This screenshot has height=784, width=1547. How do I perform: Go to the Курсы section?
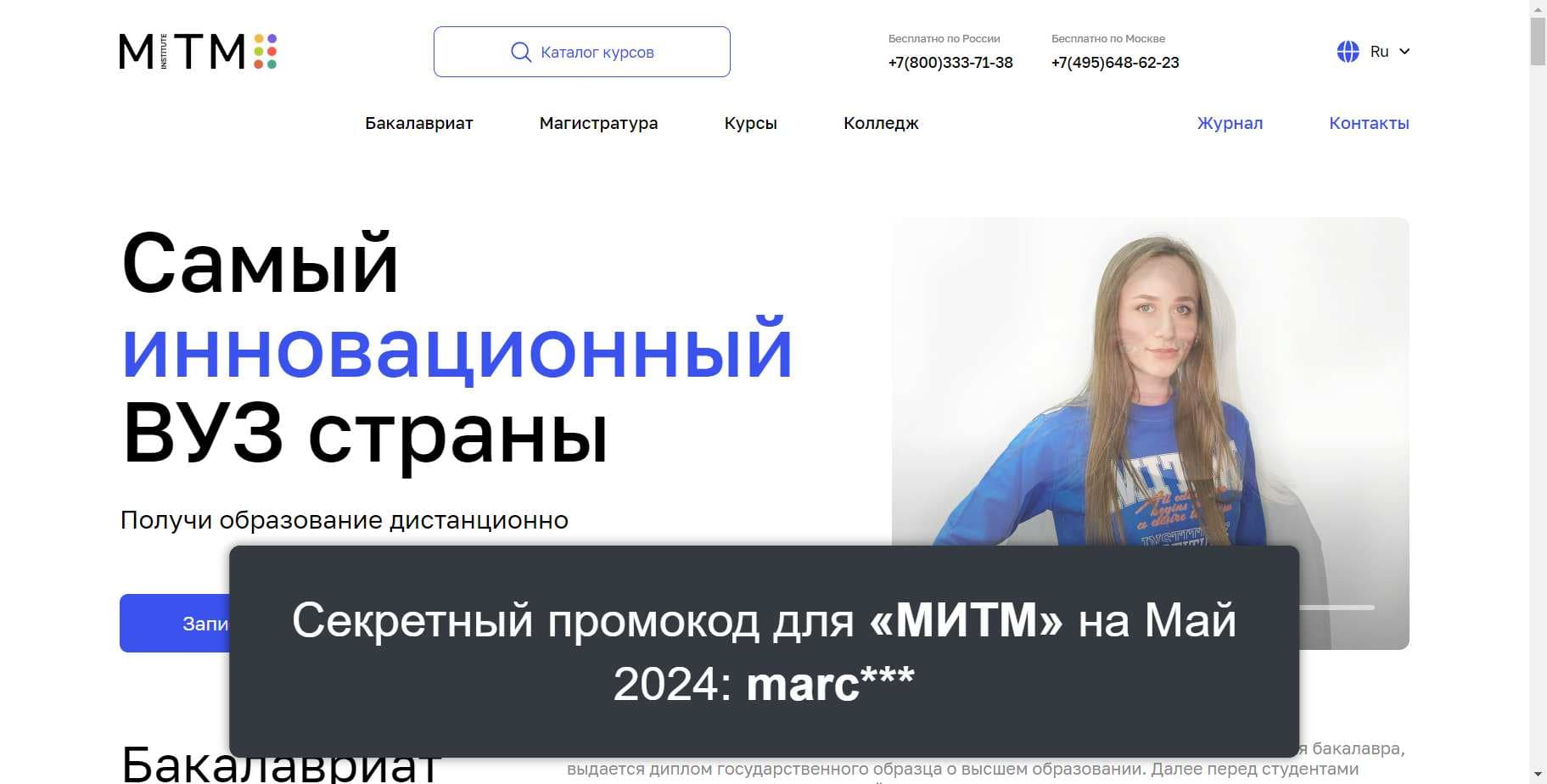(750, 123)
